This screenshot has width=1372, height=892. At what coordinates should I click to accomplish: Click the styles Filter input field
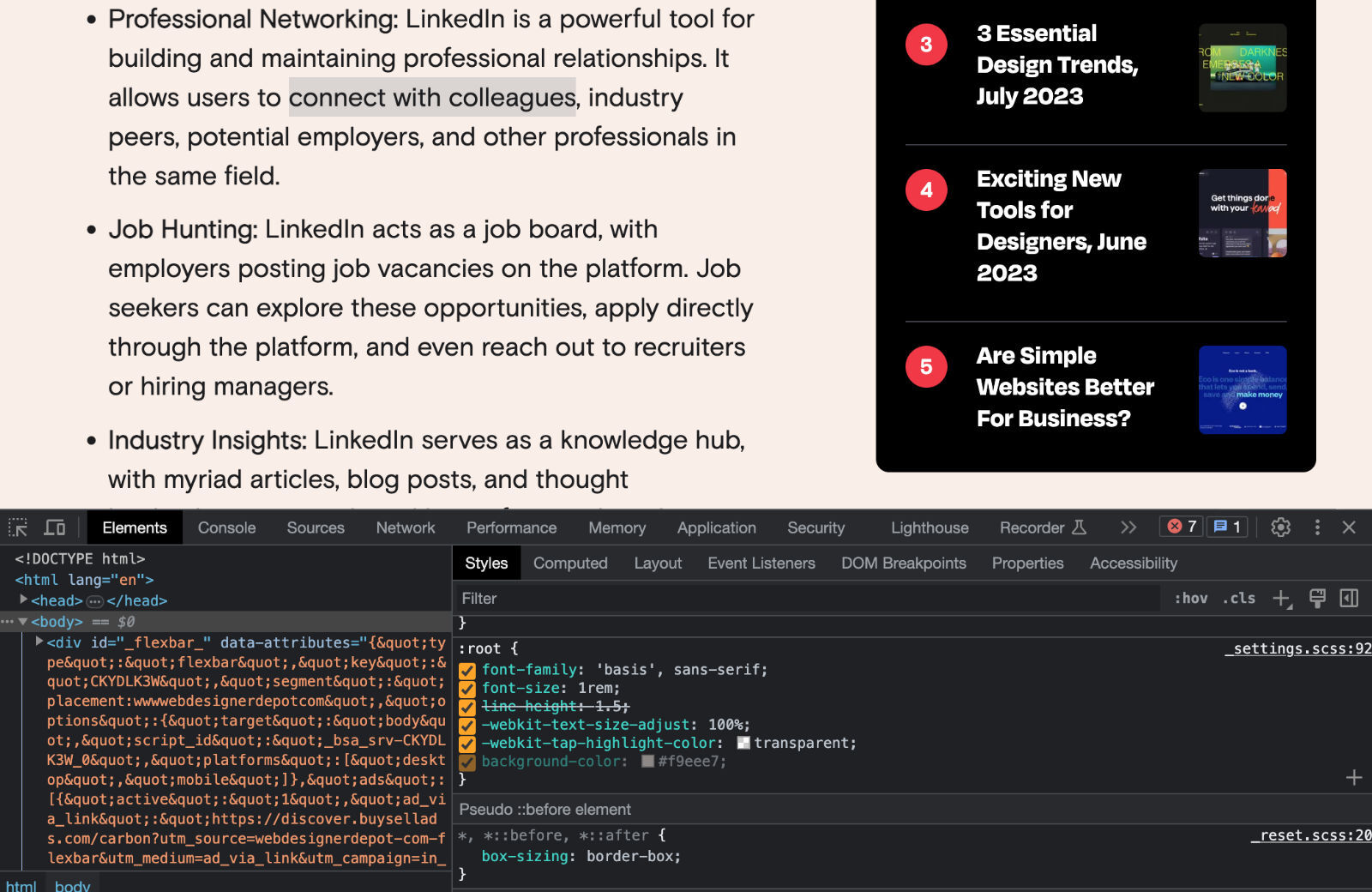point(806,599)
